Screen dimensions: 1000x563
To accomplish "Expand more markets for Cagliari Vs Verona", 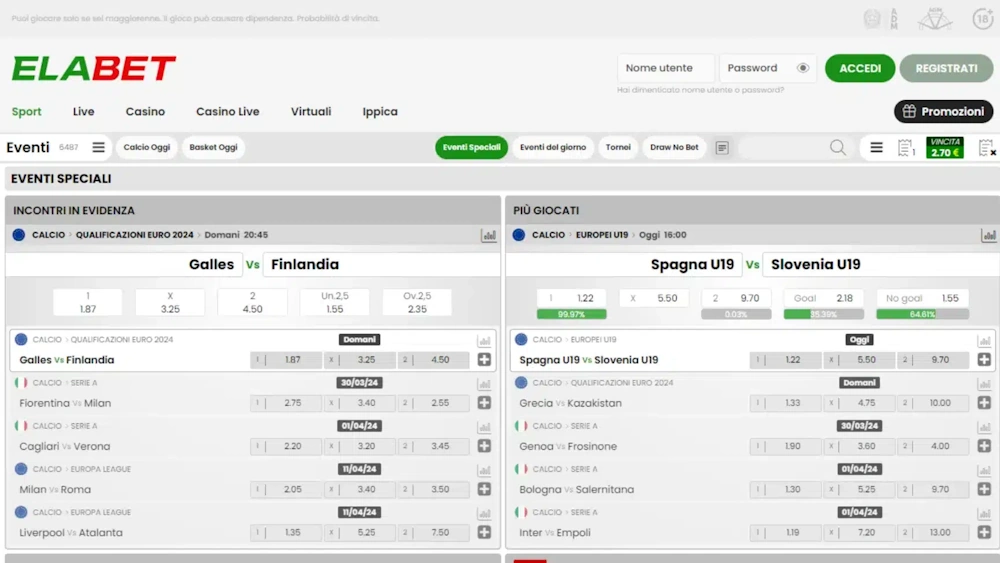I will (x=484, y=446).
